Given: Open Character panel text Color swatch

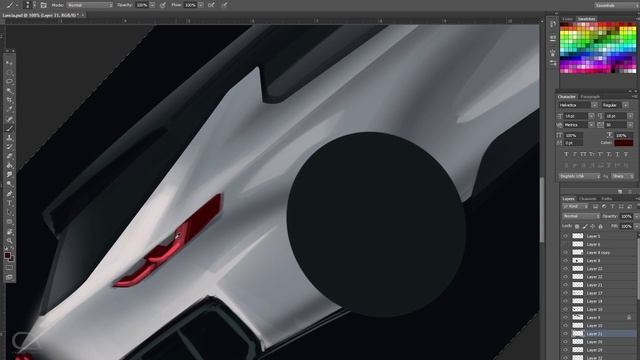Looking at the screenshot, I should 623,142.
